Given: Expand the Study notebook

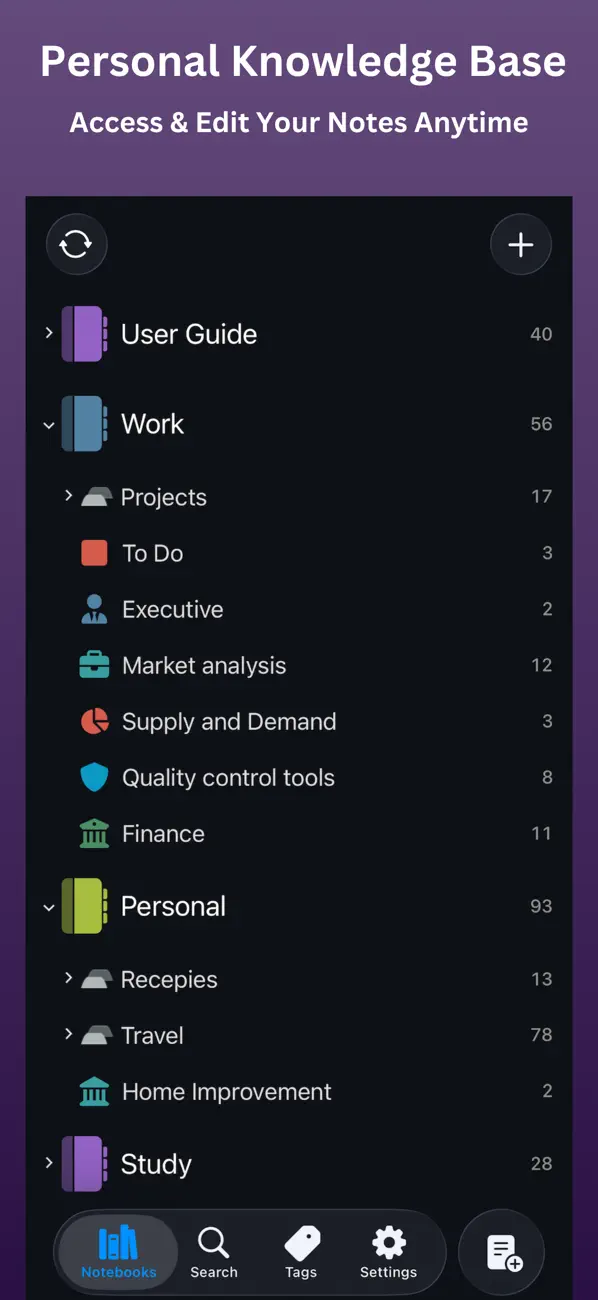Looking at the screenshot, I should [x=48, y=1163].
